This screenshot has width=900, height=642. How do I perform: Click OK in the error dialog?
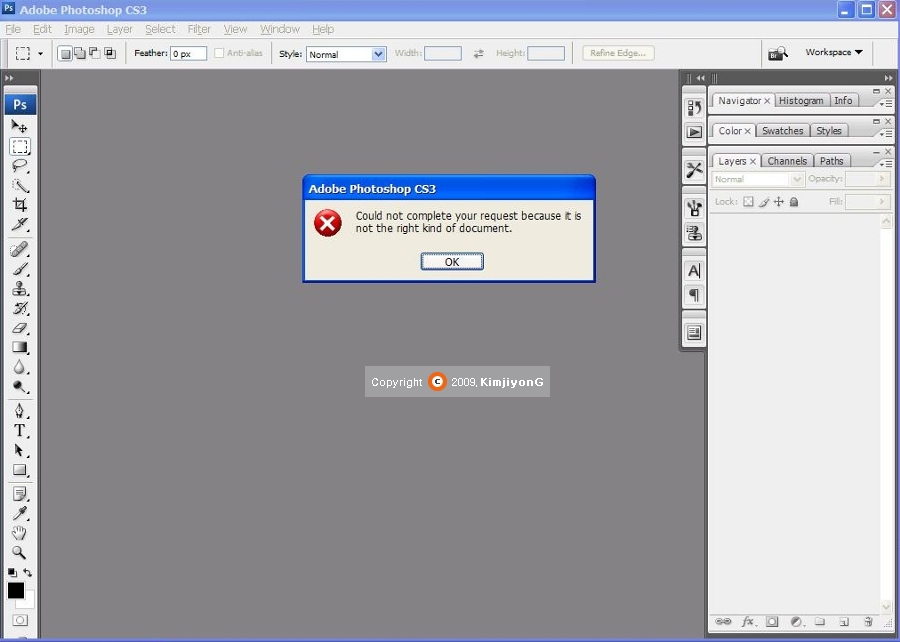(x=452, y=262)
